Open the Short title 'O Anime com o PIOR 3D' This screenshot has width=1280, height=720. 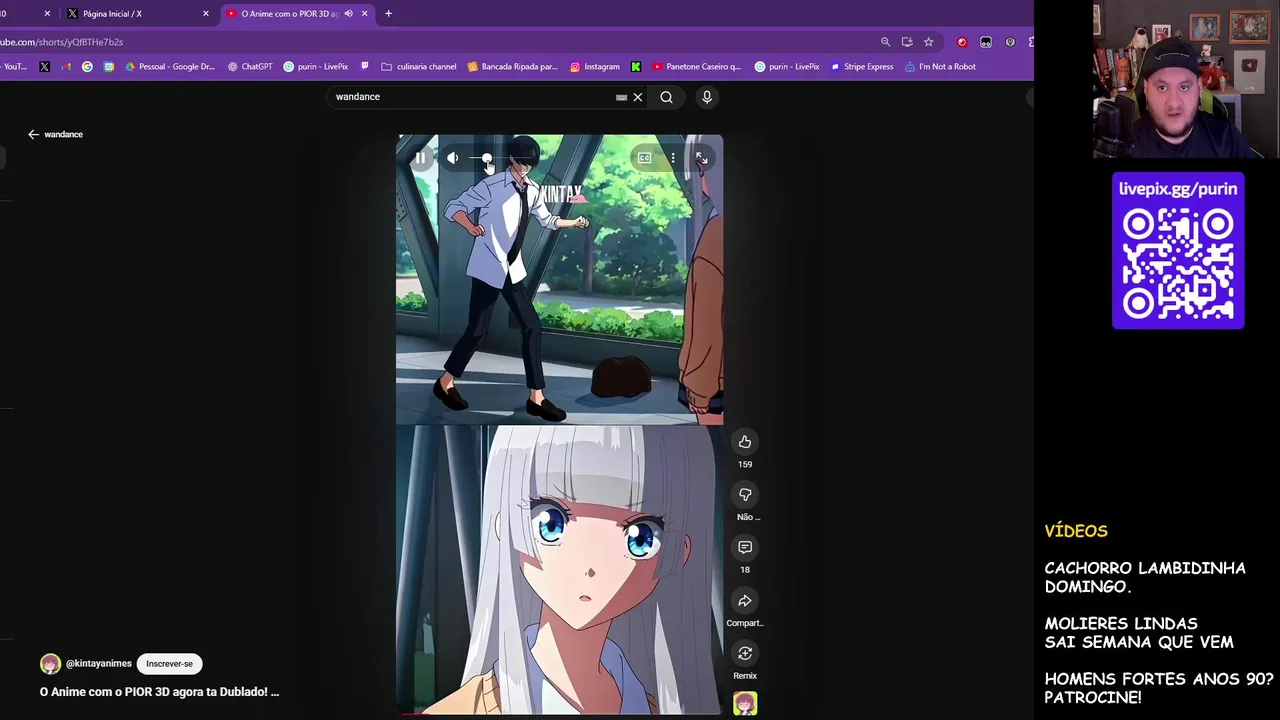tap(159, 692)
